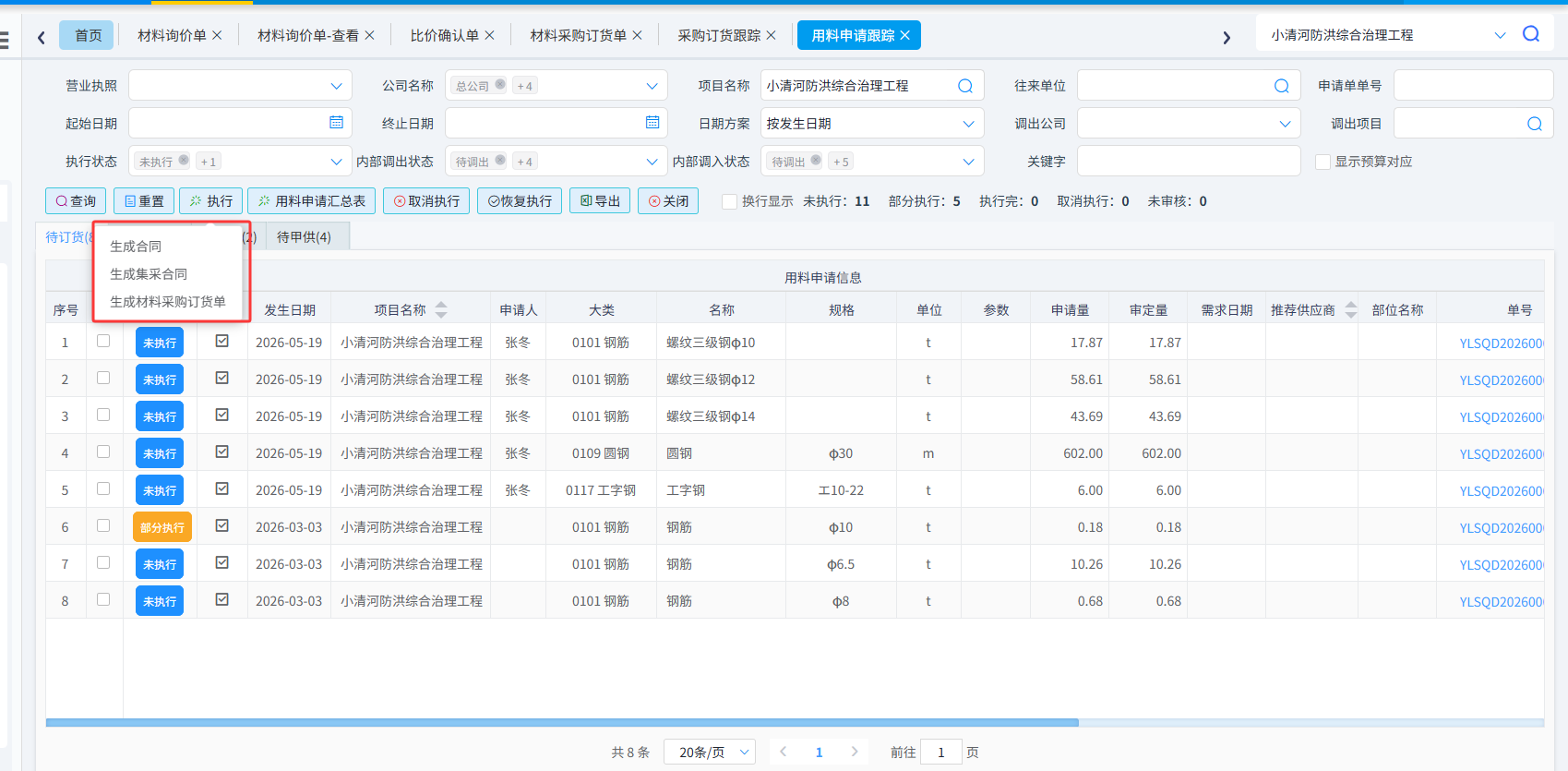The height and width of the screenshot is (771, 1568).
Task: Close the 比价确认单 tab
Action: click(489, 35)
